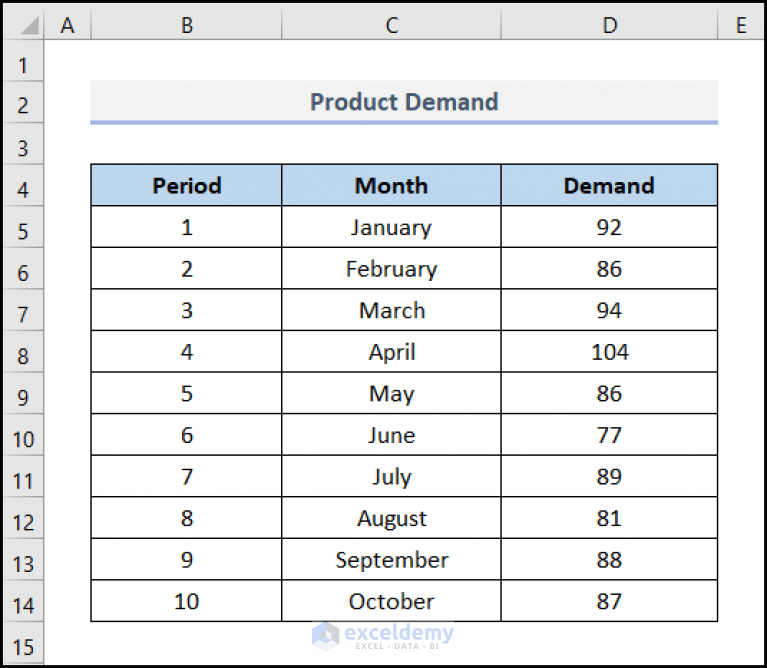This screenshot has width=767, height=668.
Task: Select row 8 header
Action: click(x=23, y=352)
